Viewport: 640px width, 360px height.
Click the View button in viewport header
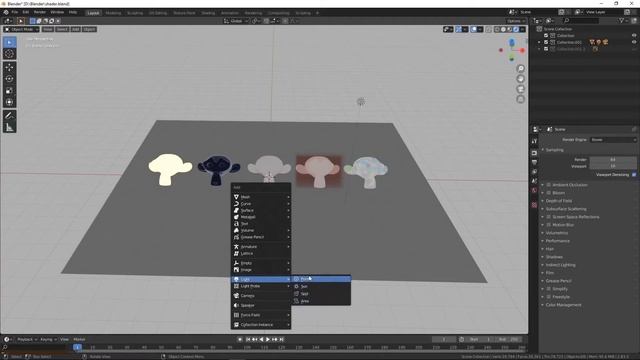coord(48,29)
